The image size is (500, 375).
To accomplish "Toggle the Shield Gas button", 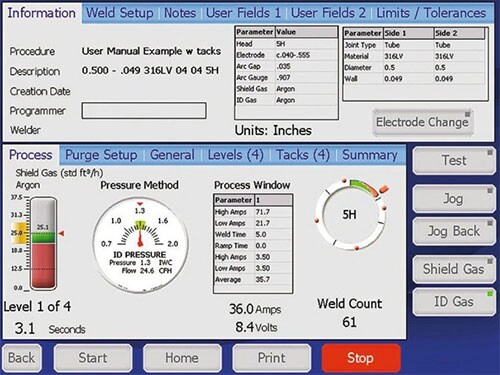I will 454,269.
